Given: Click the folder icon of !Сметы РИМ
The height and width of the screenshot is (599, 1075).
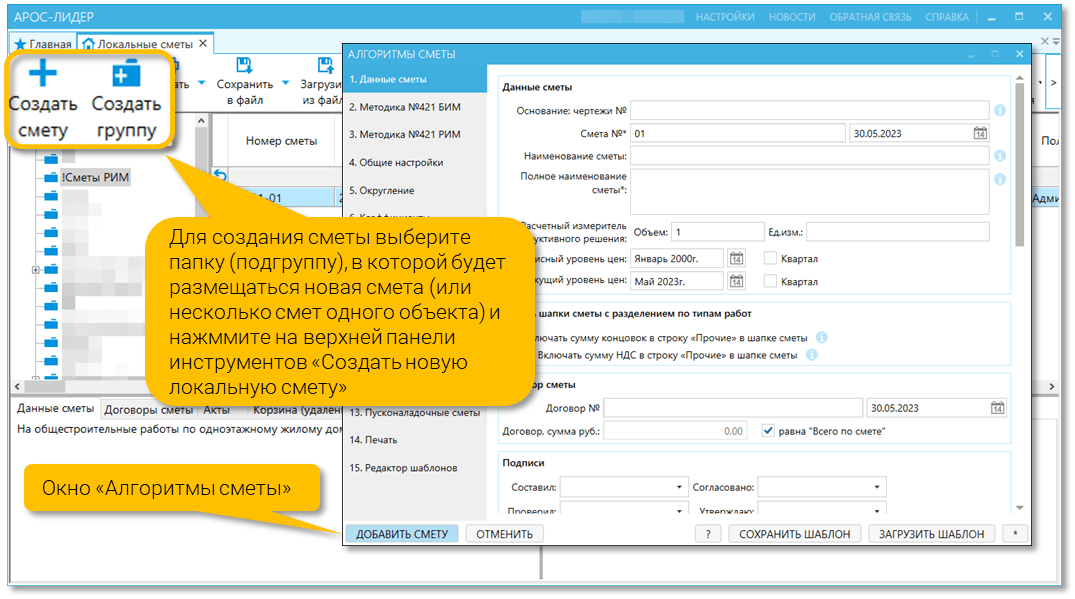Looking at the screenshot, I should point(51,178).
